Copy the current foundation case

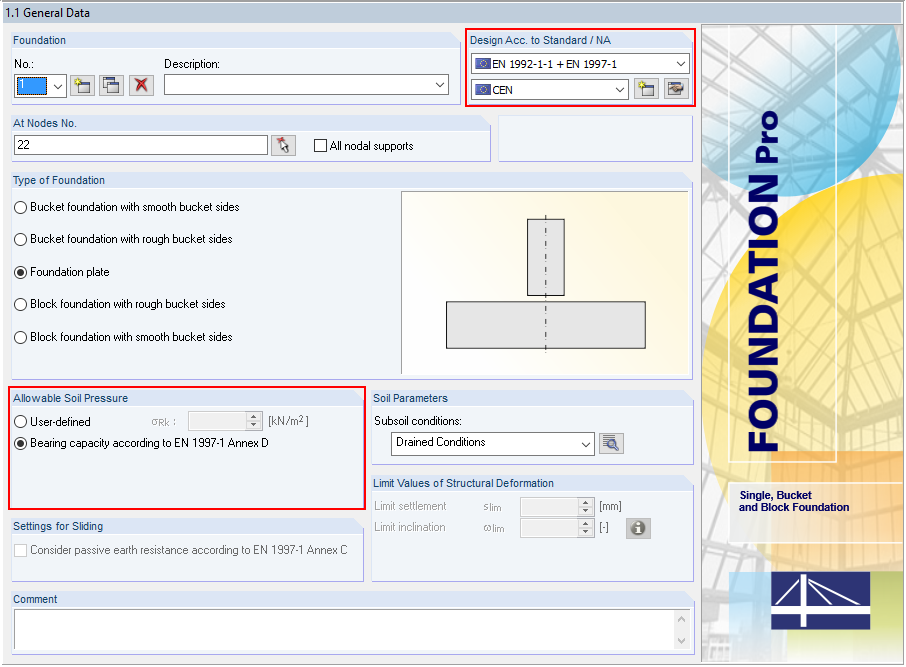111,85
